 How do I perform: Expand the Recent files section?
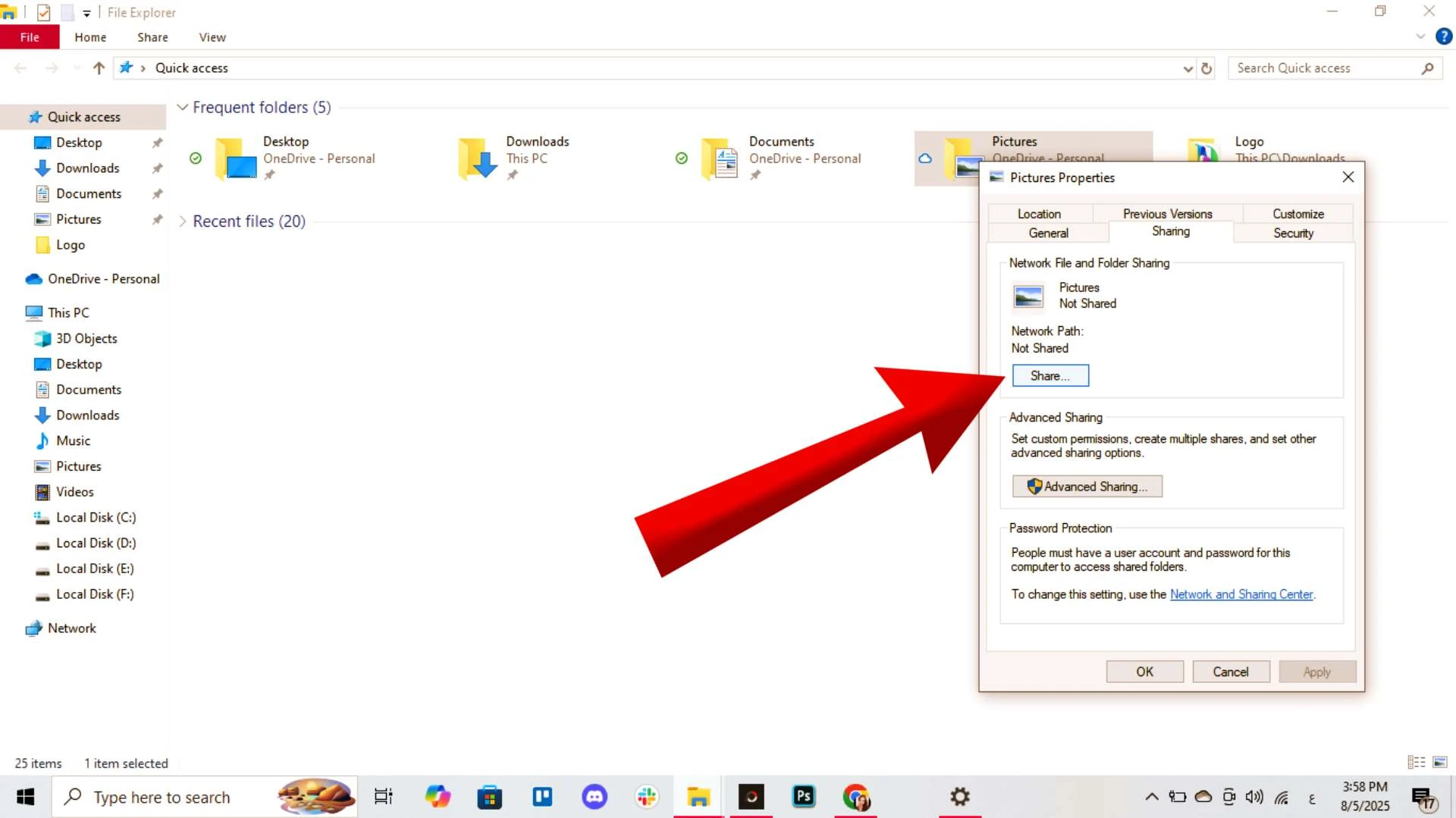click(182, 221)
